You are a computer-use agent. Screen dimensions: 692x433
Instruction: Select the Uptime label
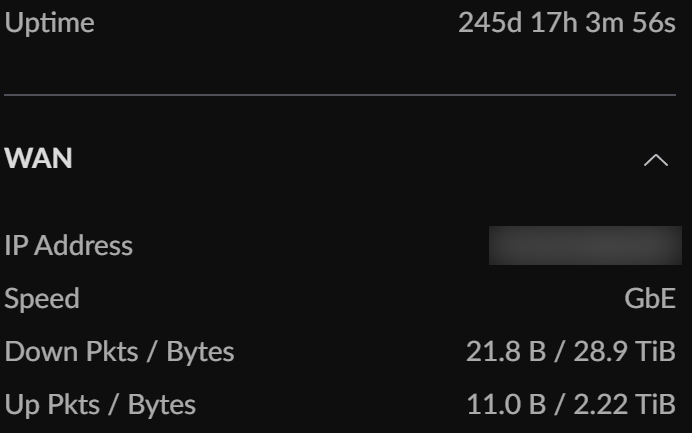pos(50,23)
